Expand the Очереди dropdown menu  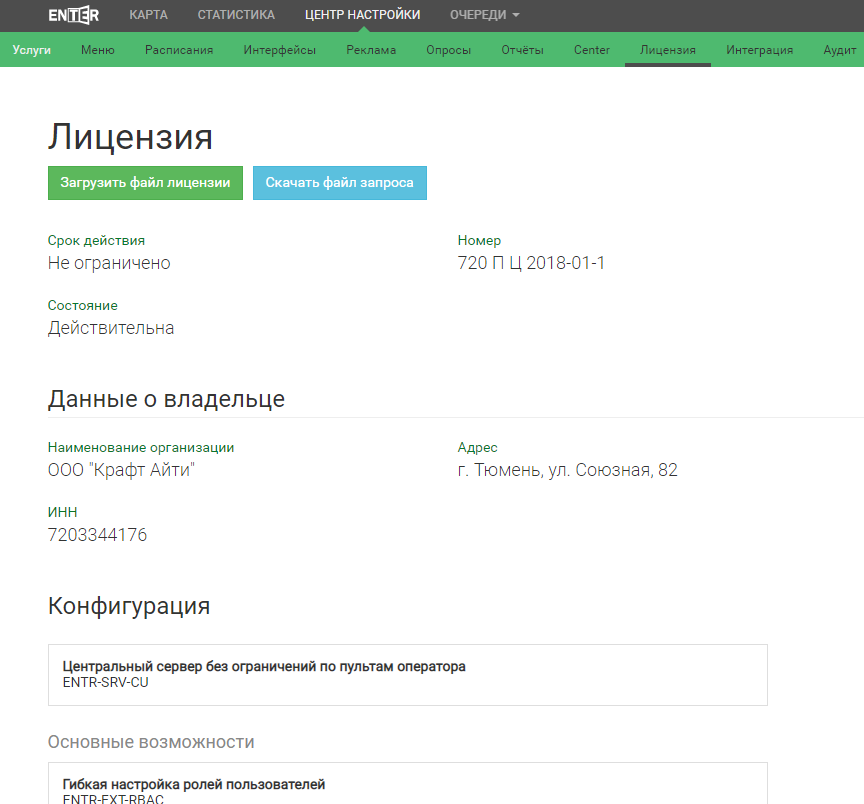coord(484,15)
